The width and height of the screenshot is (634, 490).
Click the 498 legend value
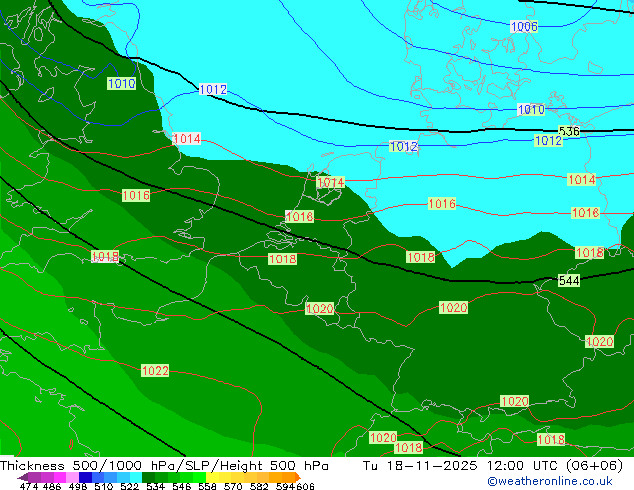pos(78,486)
